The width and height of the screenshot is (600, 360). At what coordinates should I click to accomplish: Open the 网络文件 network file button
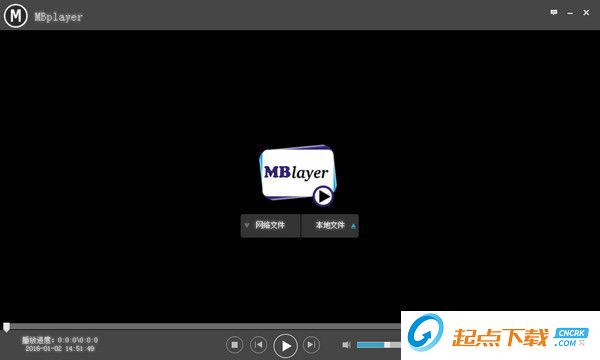click(270, 225)
